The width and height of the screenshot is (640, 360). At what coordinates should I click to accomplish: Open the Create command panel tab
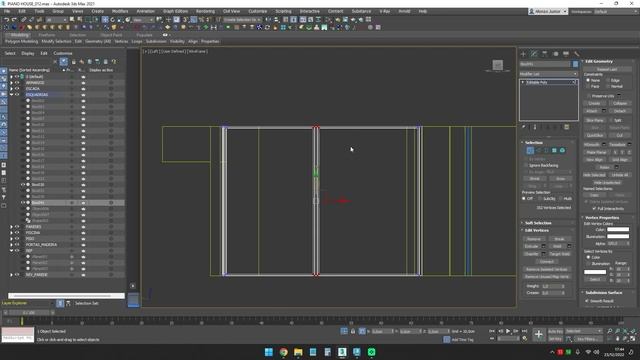point(523,54)
